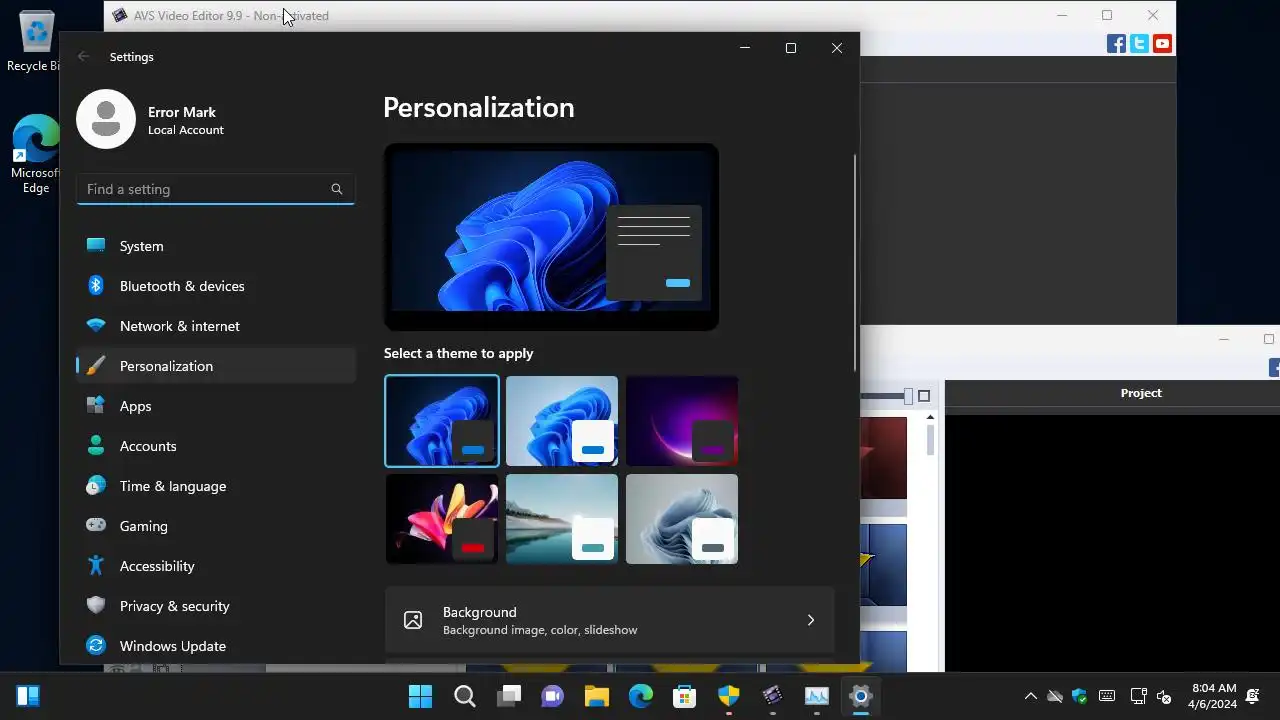The width and height of the screenshot is (1280, 720).
Task: Select the gray Flow theme
Action: (682, 519)
